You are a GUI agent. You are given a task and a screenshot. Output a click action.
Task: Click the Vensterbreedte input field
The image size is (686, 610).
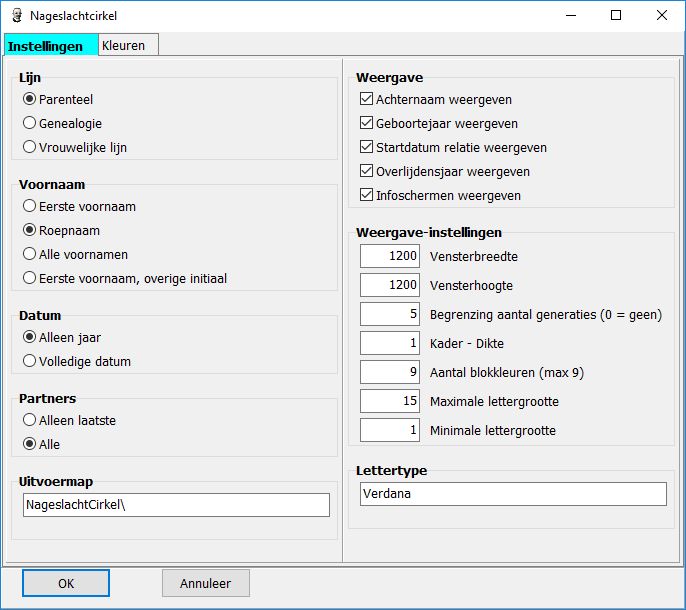tap(390, 256)
